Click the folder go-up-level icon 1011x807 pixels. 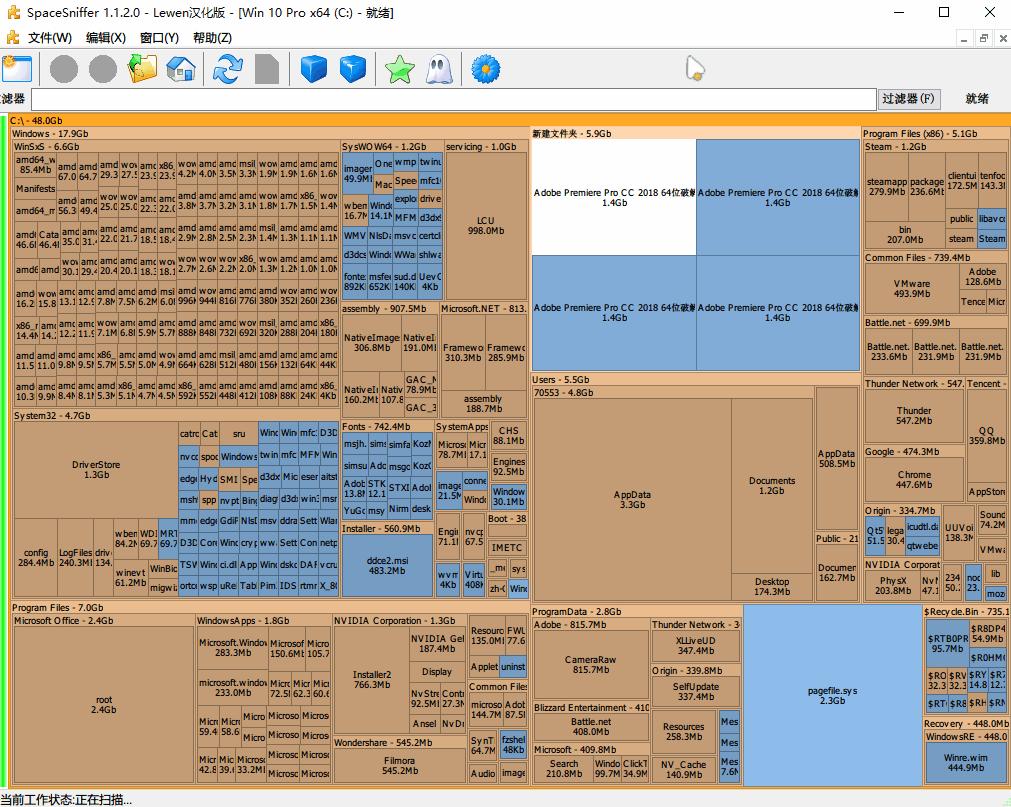click(x=143, y=69)
